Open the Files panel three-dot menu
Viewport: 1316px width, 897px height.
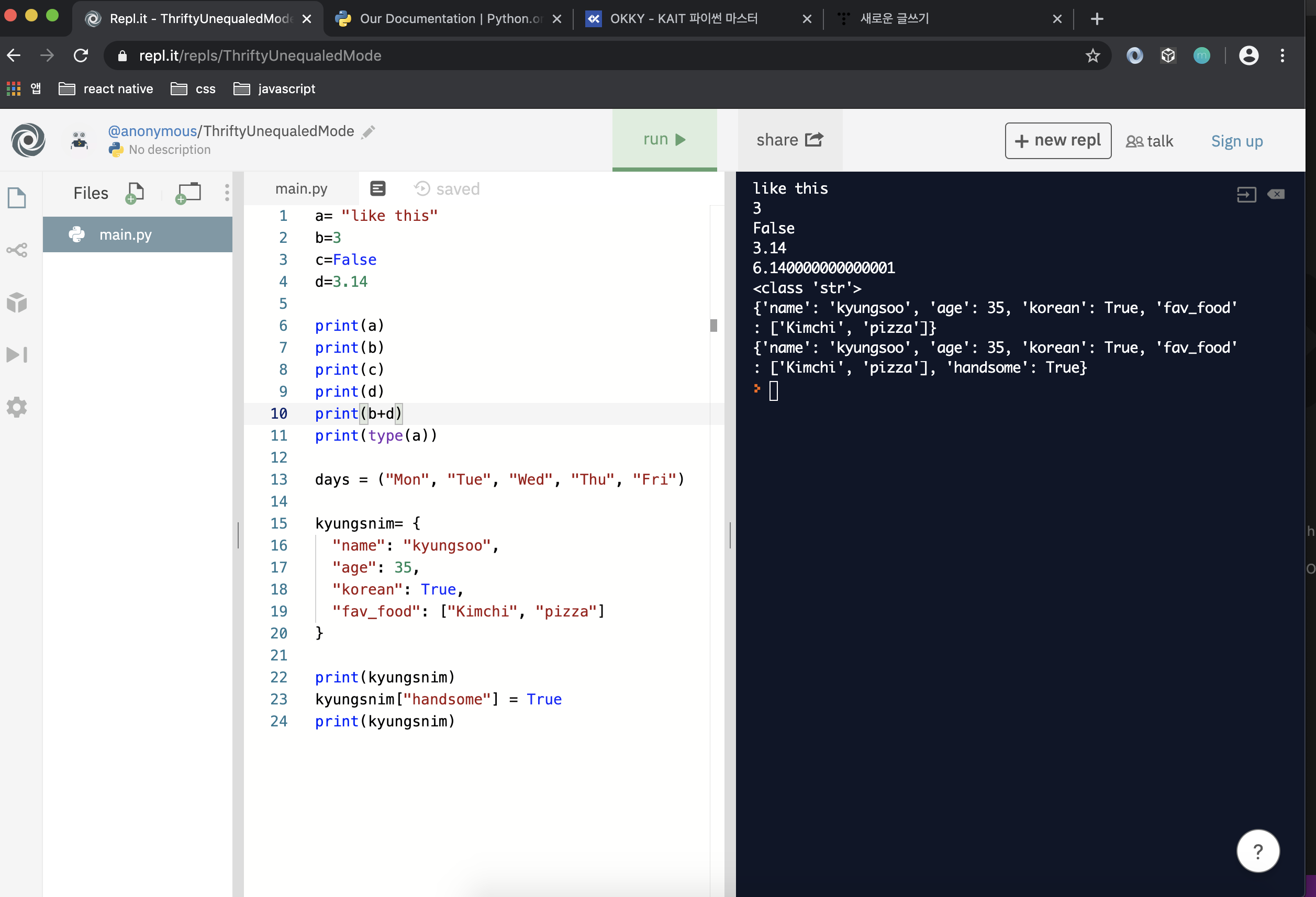227,193
